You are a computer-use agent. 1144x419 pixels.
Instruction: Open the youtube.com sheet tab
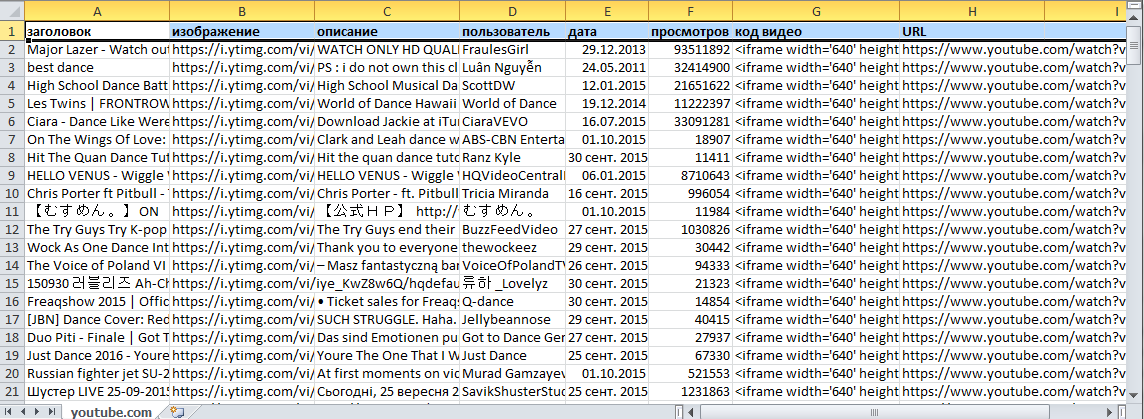point(111,412)
